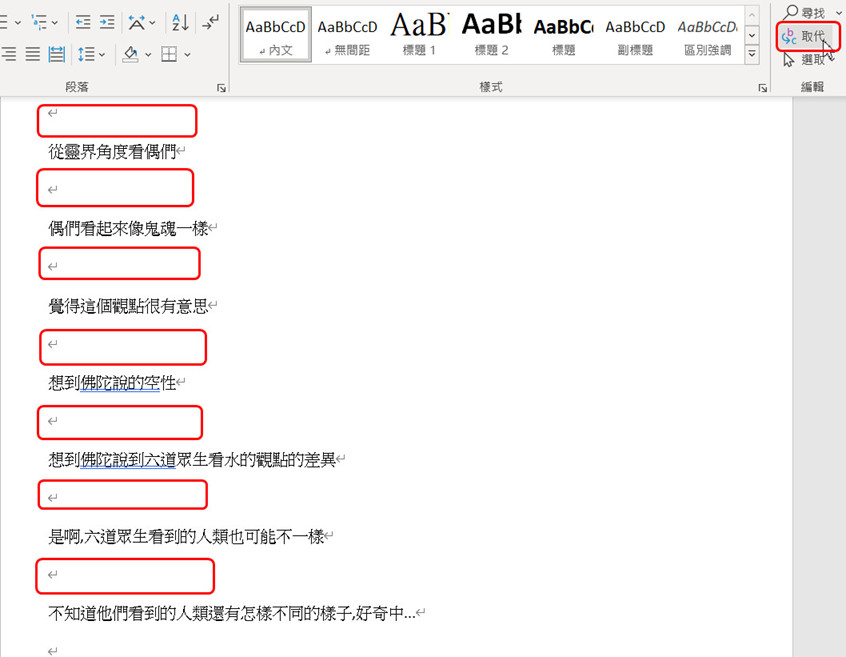Click the line spacing icon
Viewport: 846px width, 657px height.
coord(86,54)
